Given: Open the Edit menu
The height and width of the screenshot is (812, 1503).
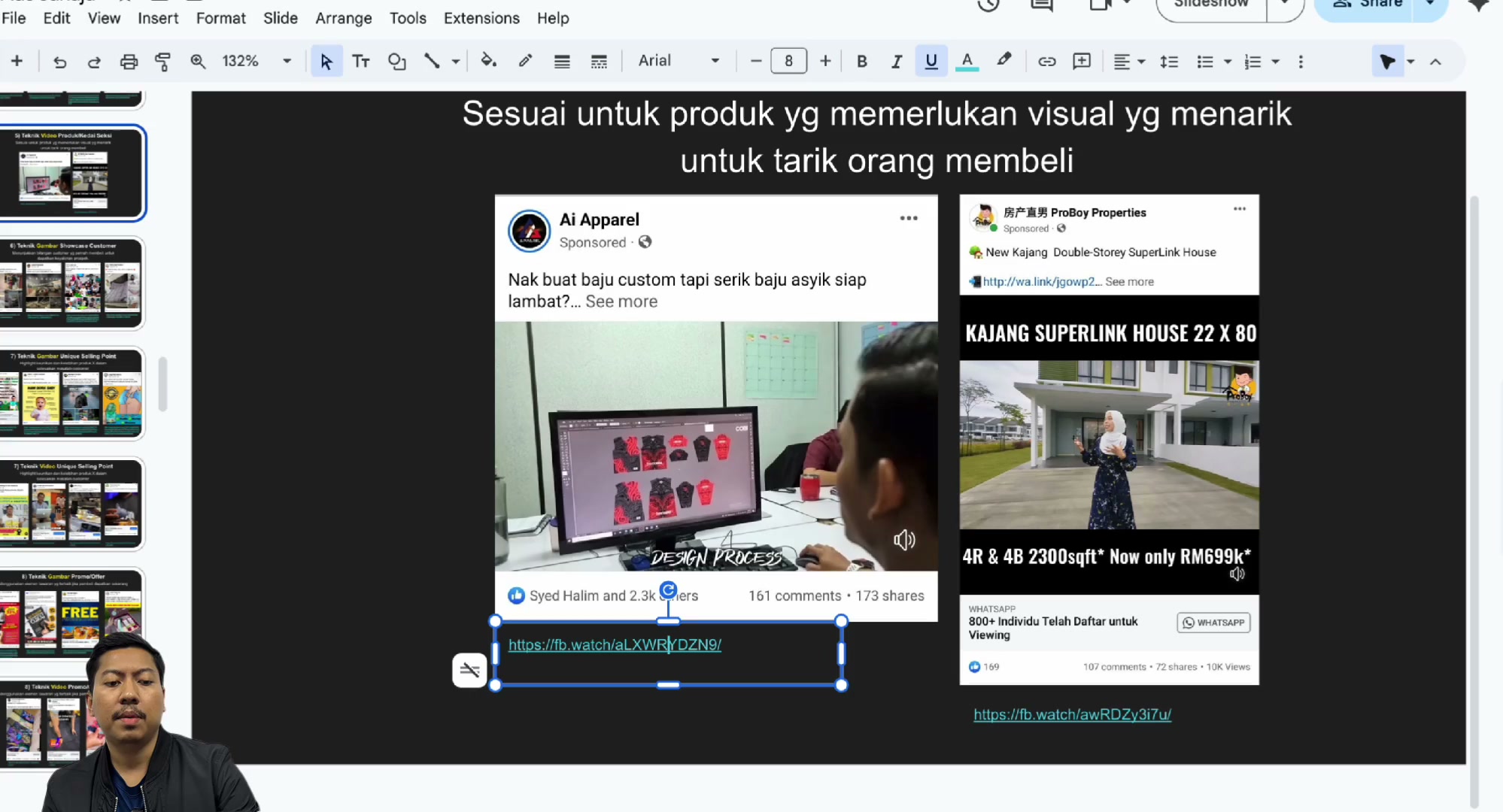Looking at the screenshot, I should point(56,18).
